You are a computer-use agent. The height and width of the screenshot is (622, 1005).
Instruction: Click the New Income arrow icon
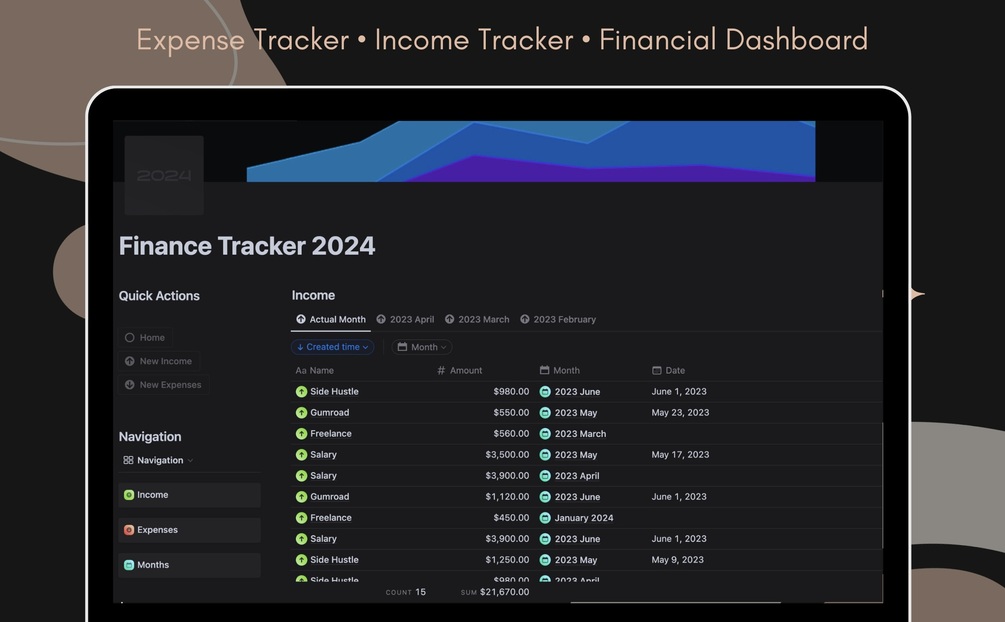[x=129, y=361]
